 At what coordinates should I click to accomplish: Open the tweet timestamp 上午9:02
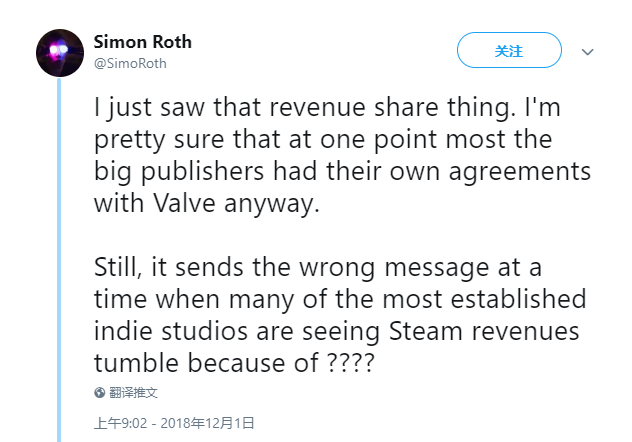point(121,423)
